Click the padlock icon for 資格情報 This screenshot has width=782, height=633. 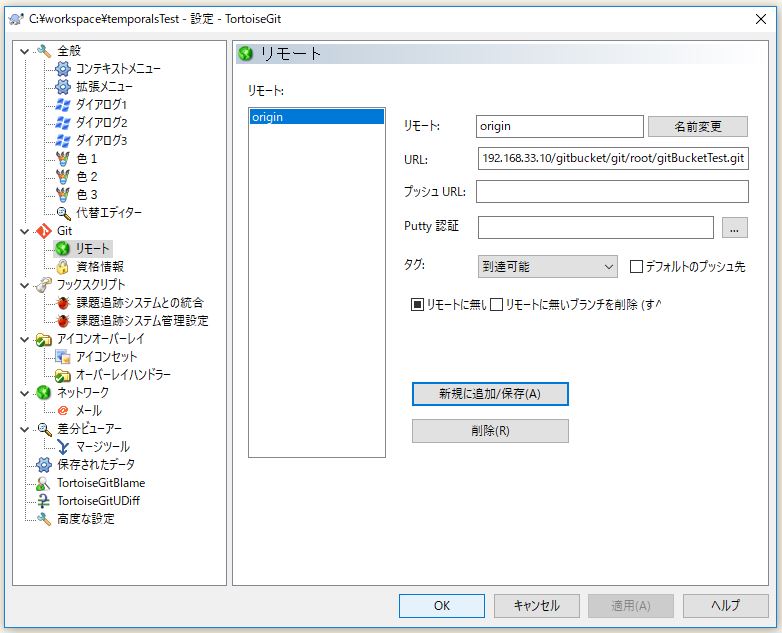63,266
